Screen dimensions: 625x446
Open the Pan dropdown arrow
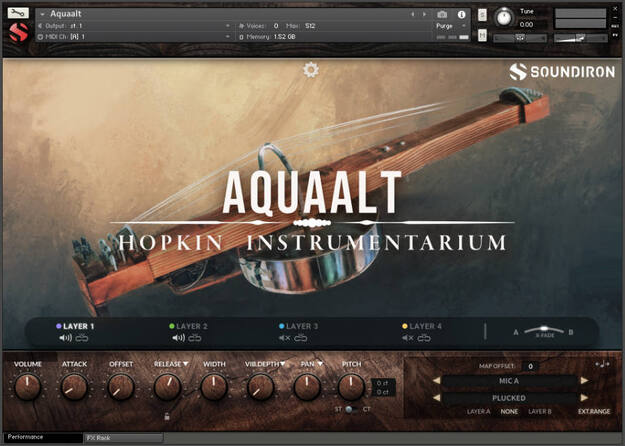tap(320, 364)
